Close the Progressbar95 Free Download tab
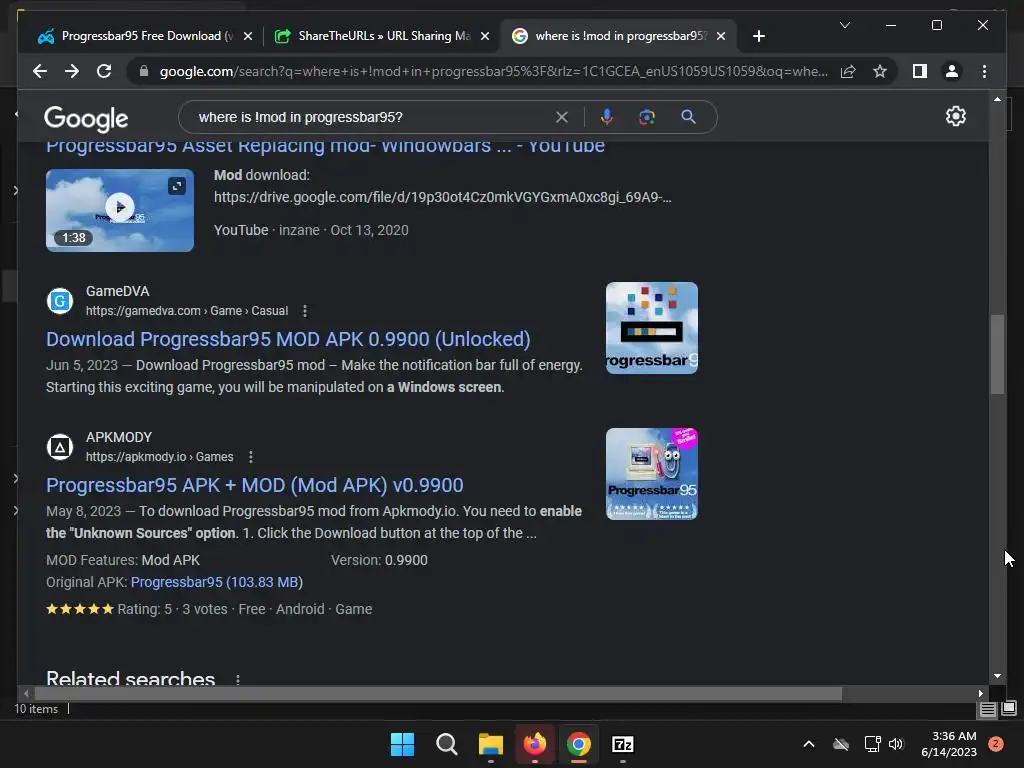 (x=248, y=36)
